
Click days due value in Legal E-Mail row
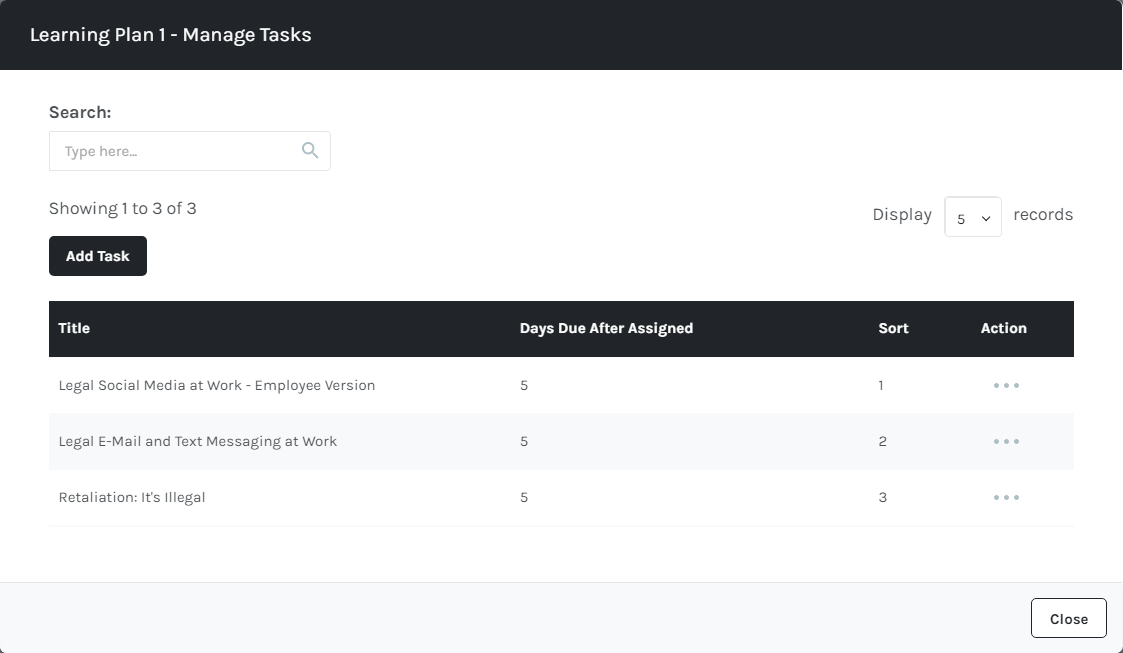click(x=524, y=441)
